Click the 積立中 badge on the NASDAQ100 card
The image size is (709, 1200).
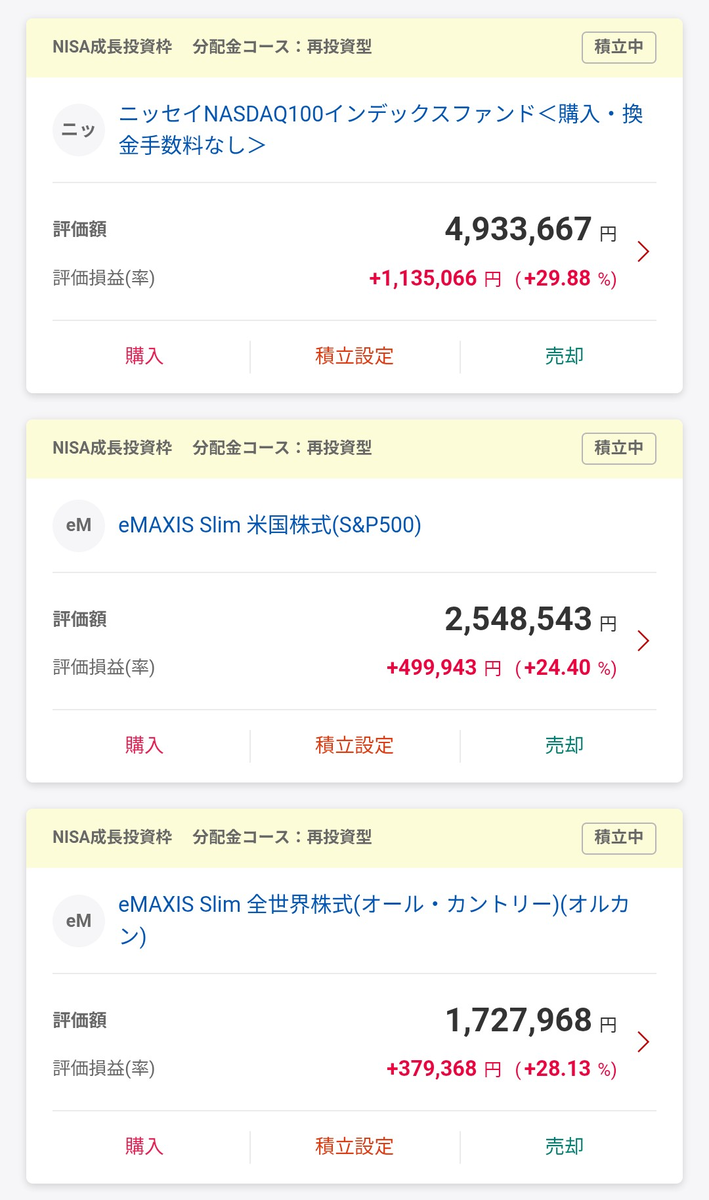pos(619,47)
